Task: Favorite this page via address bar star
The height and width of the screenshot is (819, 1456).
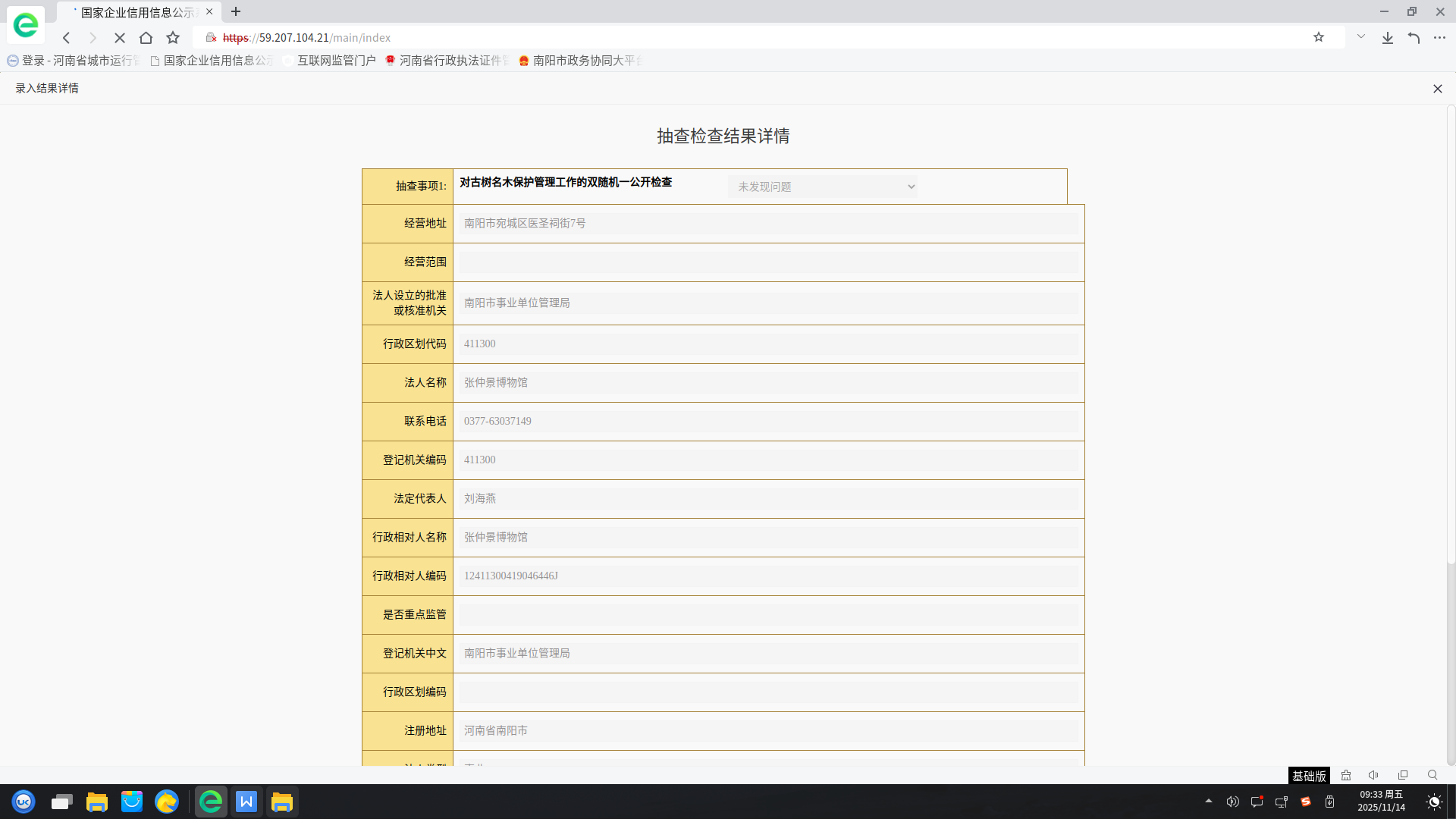Action: coord(1319,37)
